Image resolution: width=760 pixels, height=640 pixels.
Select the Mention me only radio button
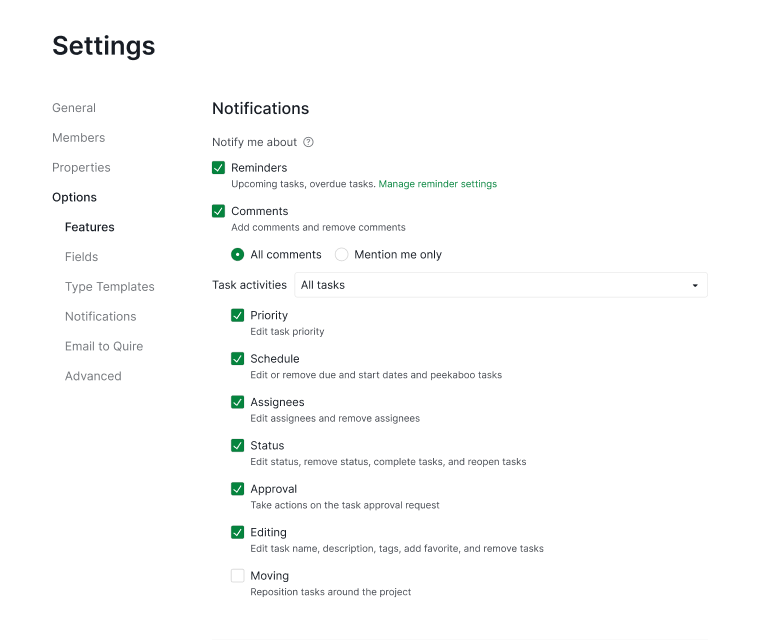341,255
